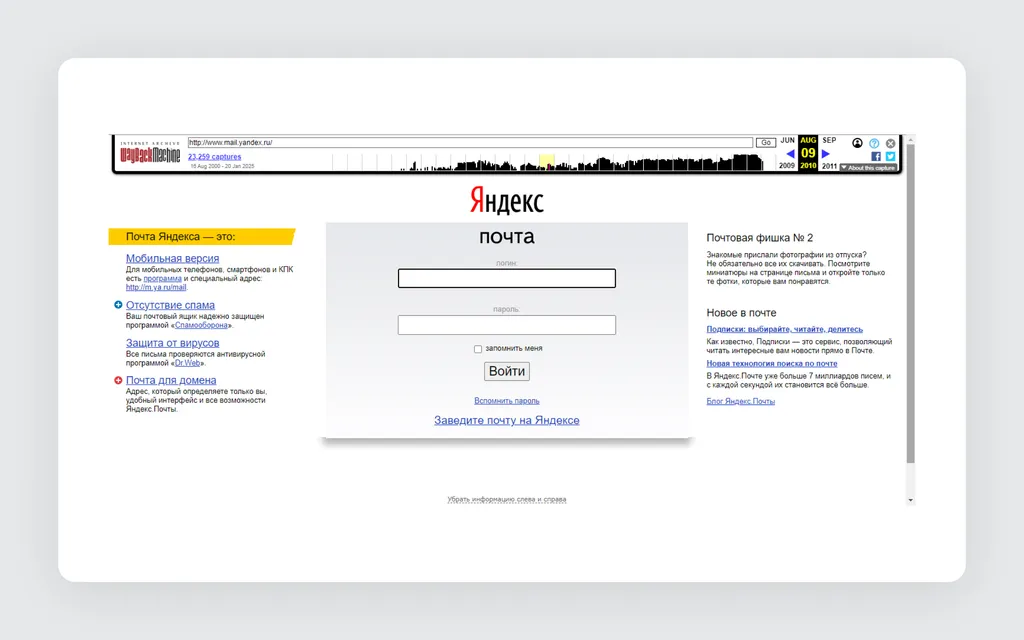Click the red plus icon beside Почта для домена
The height and width of the screenshot is (640, 1024).
[118, 380]
